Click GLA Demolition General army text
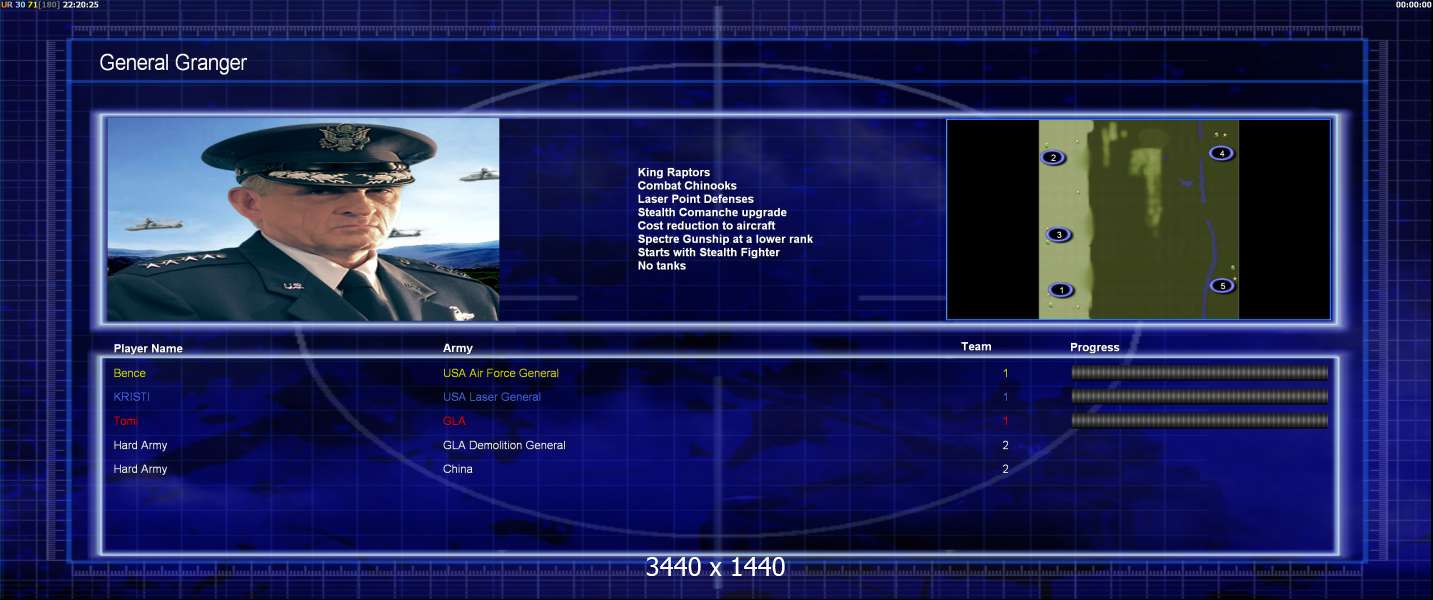Screen dimensions: 1433x600 coord(504,445)
